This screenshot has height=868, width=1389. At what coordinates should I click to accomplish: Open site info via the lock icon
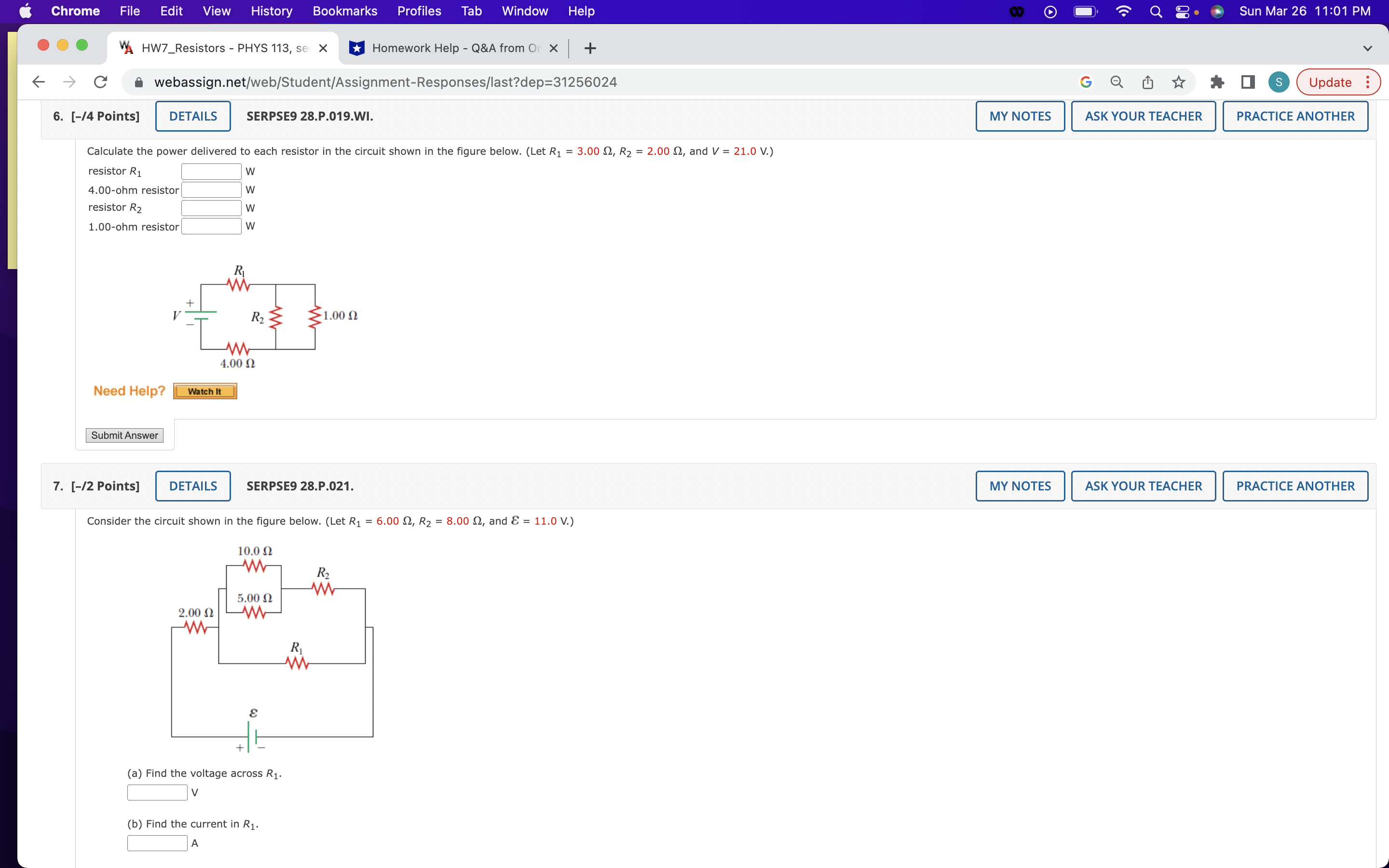[138, 82]
